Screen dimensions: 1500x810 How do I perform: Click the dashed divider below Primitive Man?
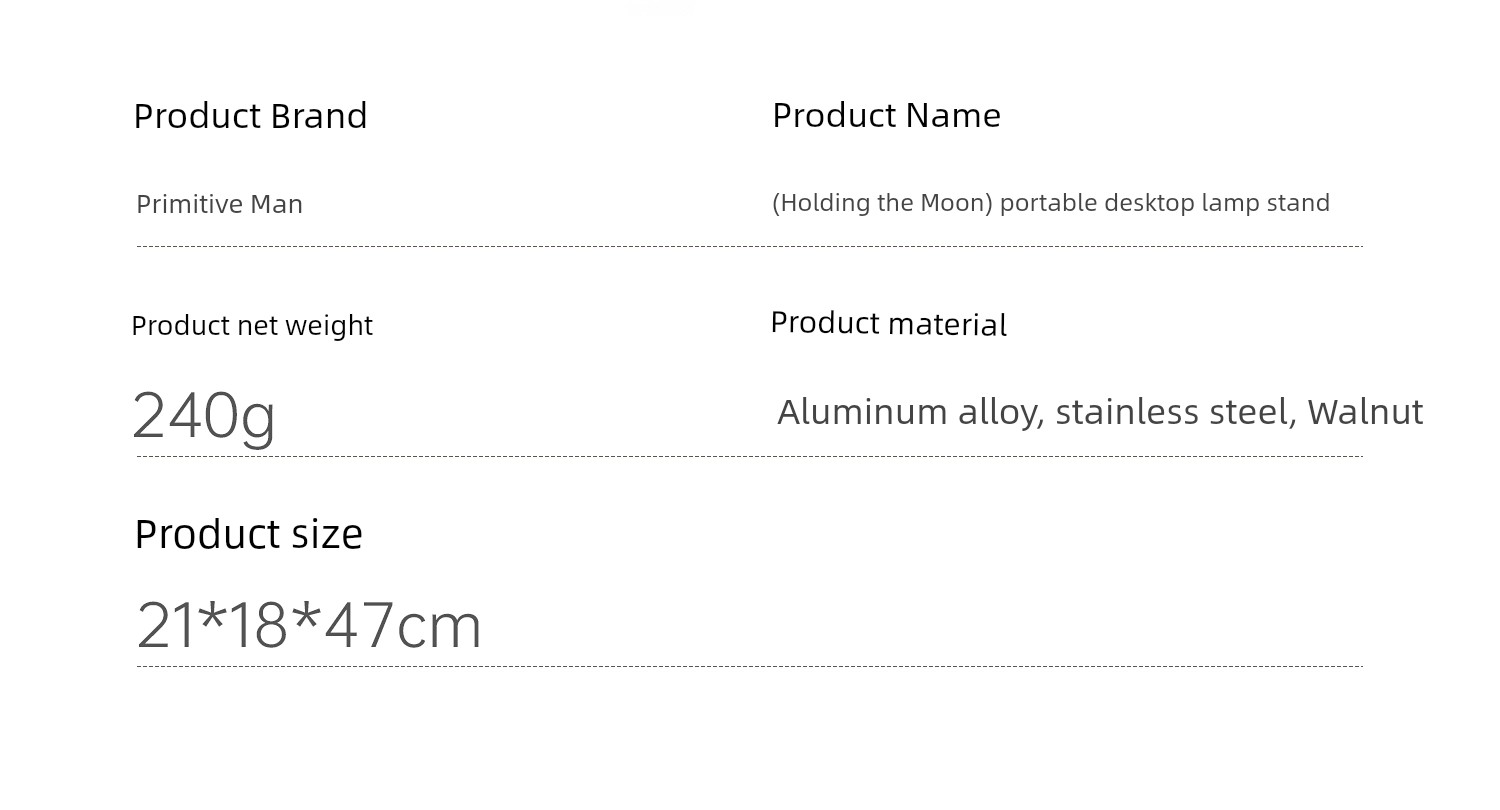click(750, 246)
